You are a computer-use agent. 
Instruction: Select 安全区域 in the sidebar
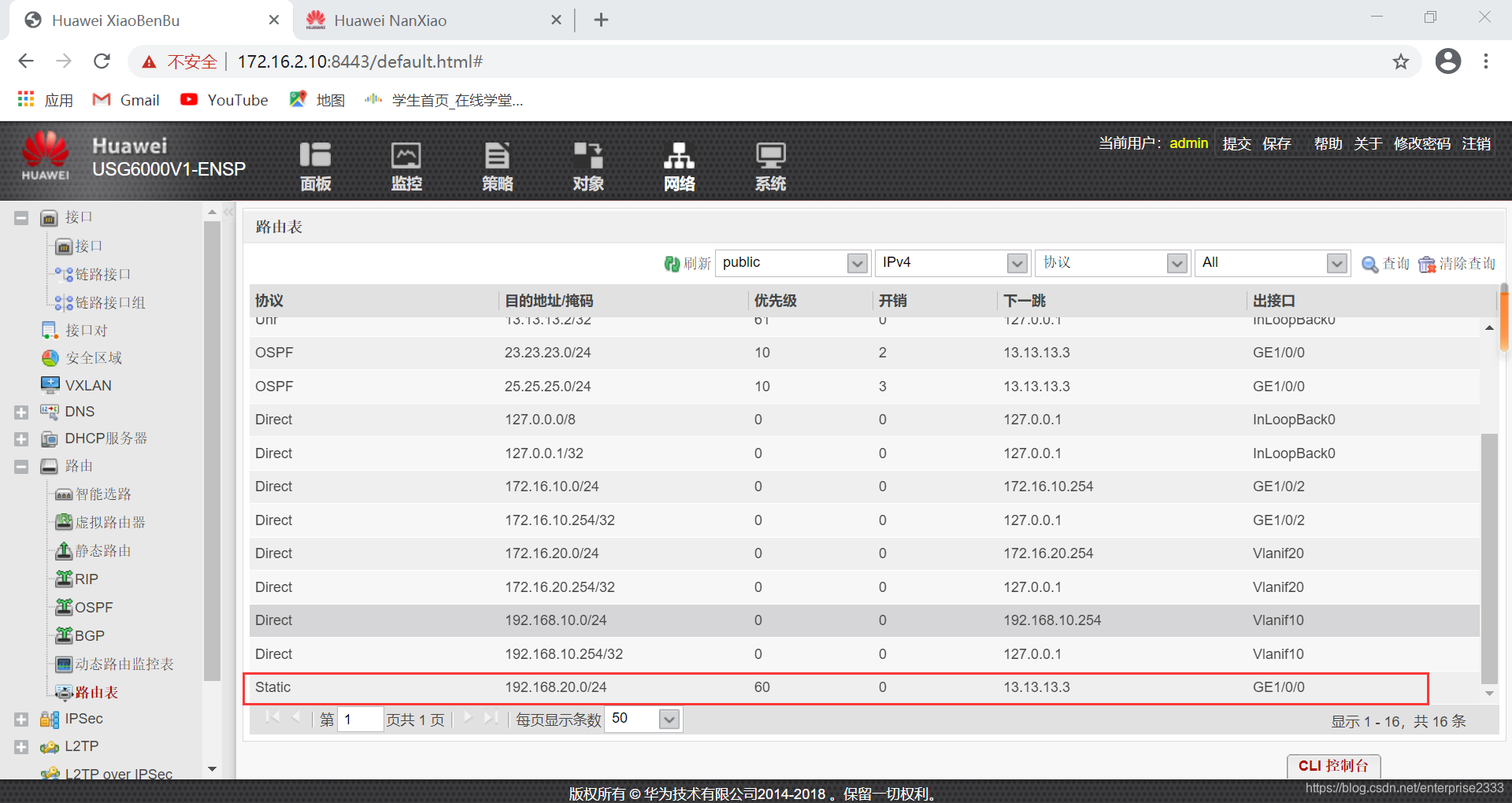(x=93, y=358)
